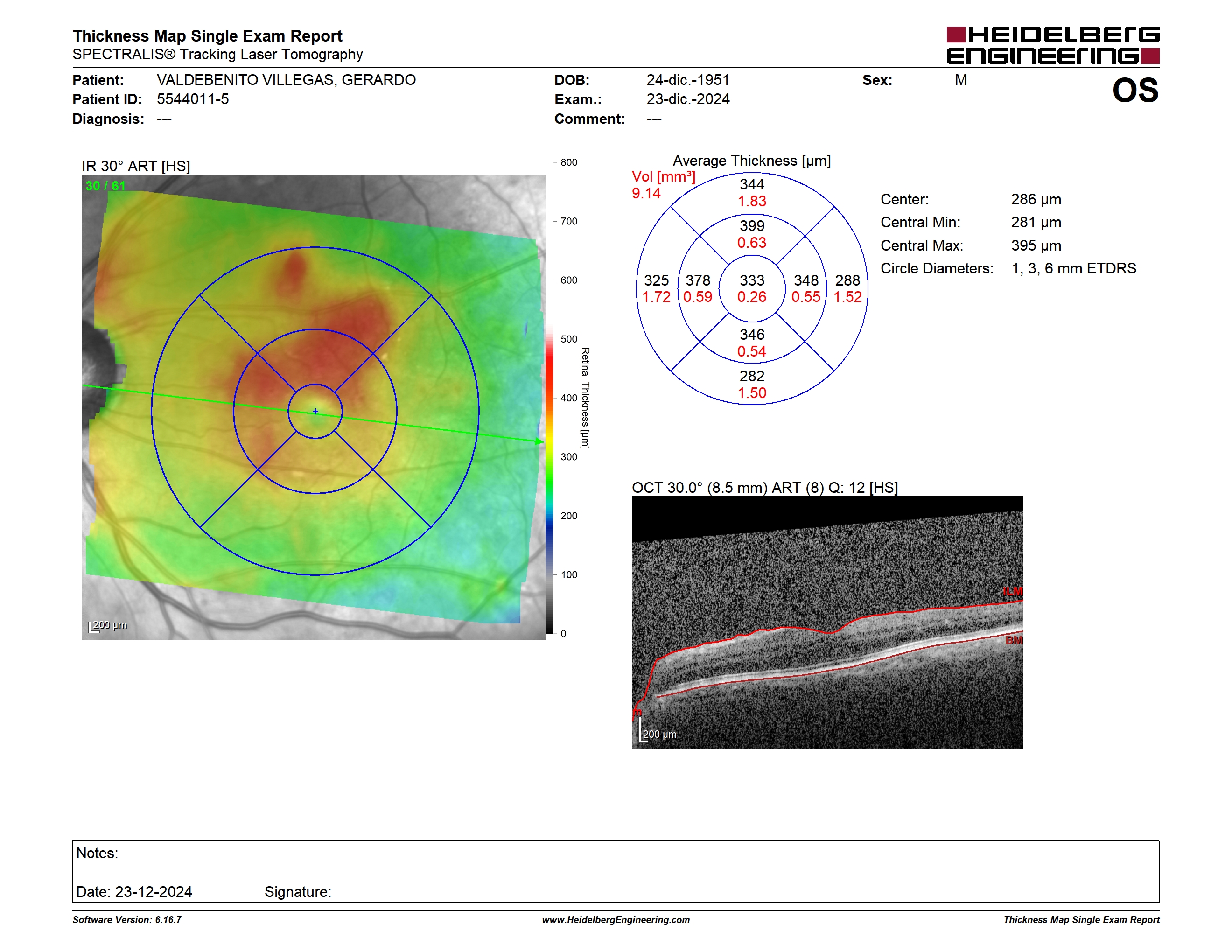Viewport: 1232px width, 952px height.
Task: Click outer left thickness 325
Action: tap(657, 280)
